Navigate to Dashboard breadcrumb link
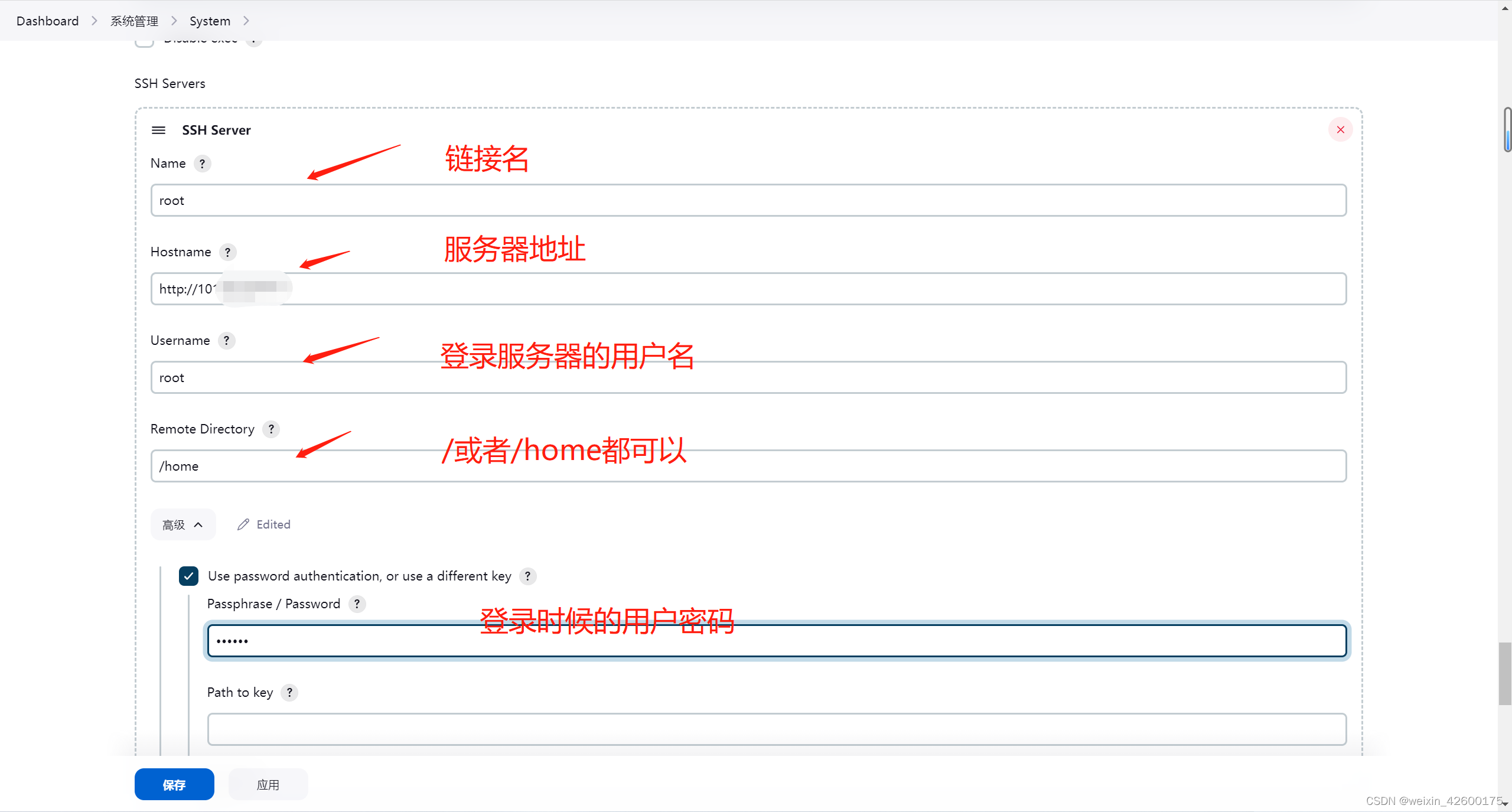Screen dimensions: 1512x812 pyautogui.click(x=47, y=21)
